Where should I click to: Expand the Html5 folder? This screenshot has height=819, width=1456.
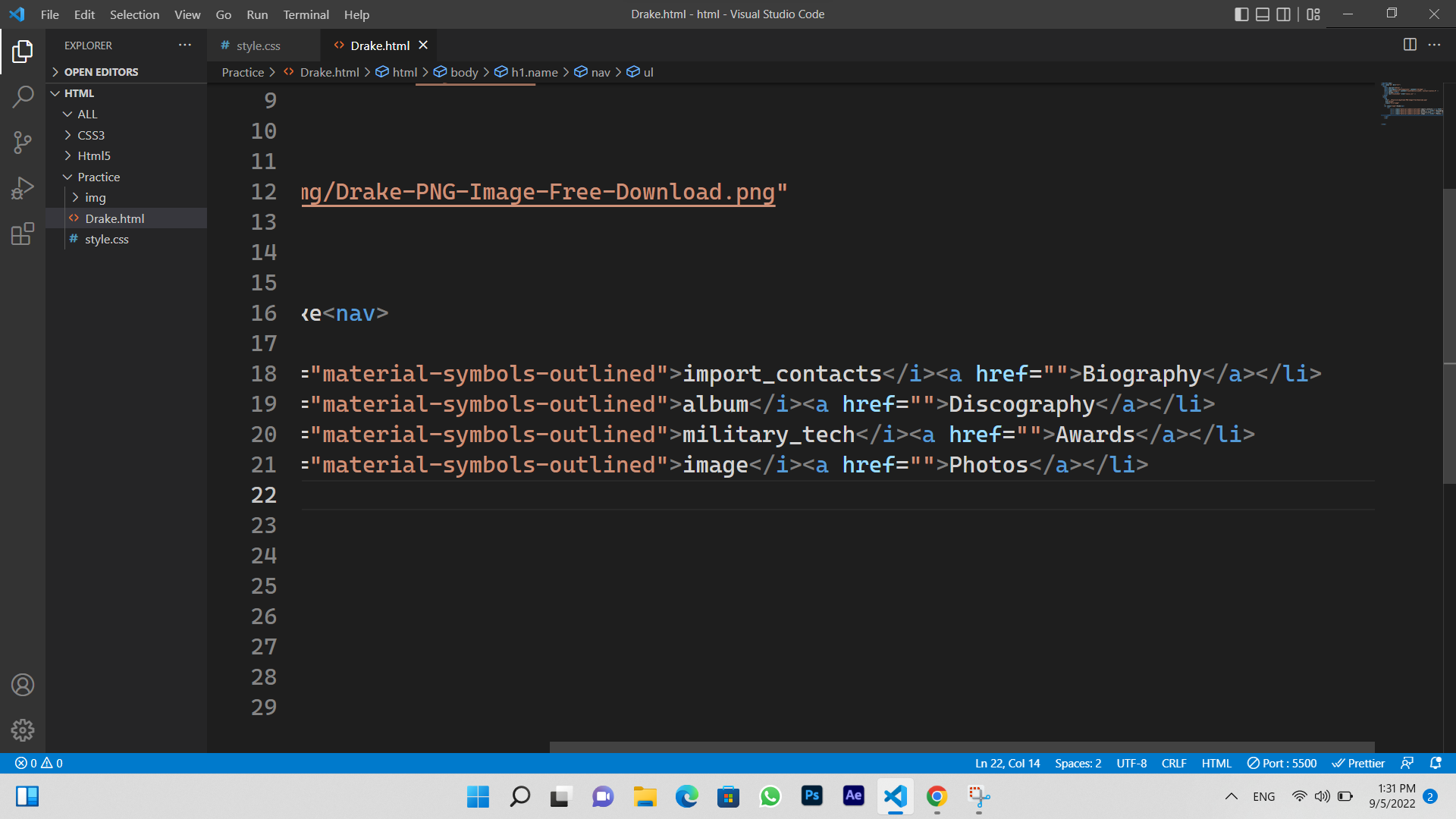click(x=126, y=155)
